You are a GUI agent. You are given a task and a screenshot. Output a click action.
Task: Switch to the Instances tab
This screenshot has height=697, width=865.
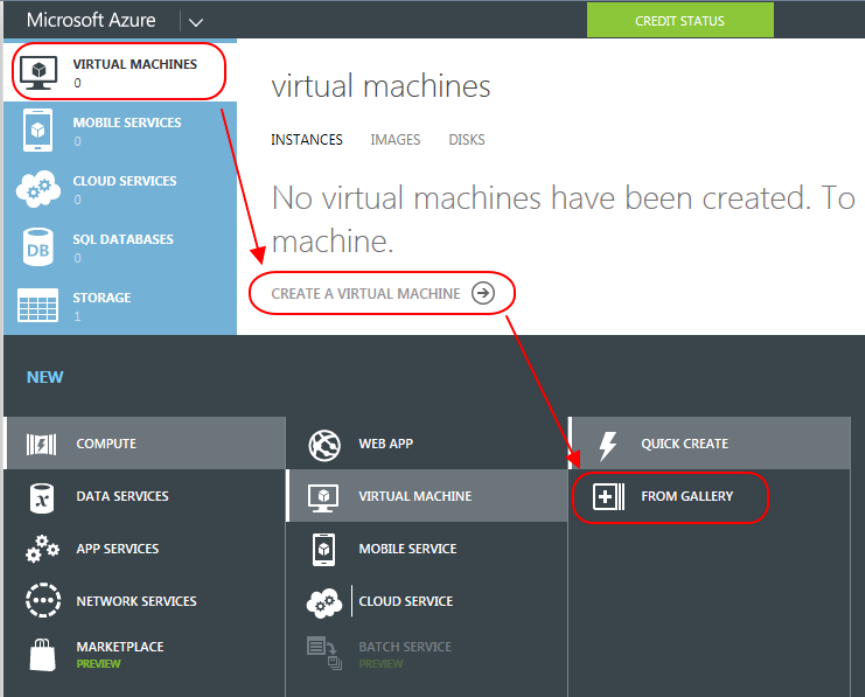tap(307, 140)
